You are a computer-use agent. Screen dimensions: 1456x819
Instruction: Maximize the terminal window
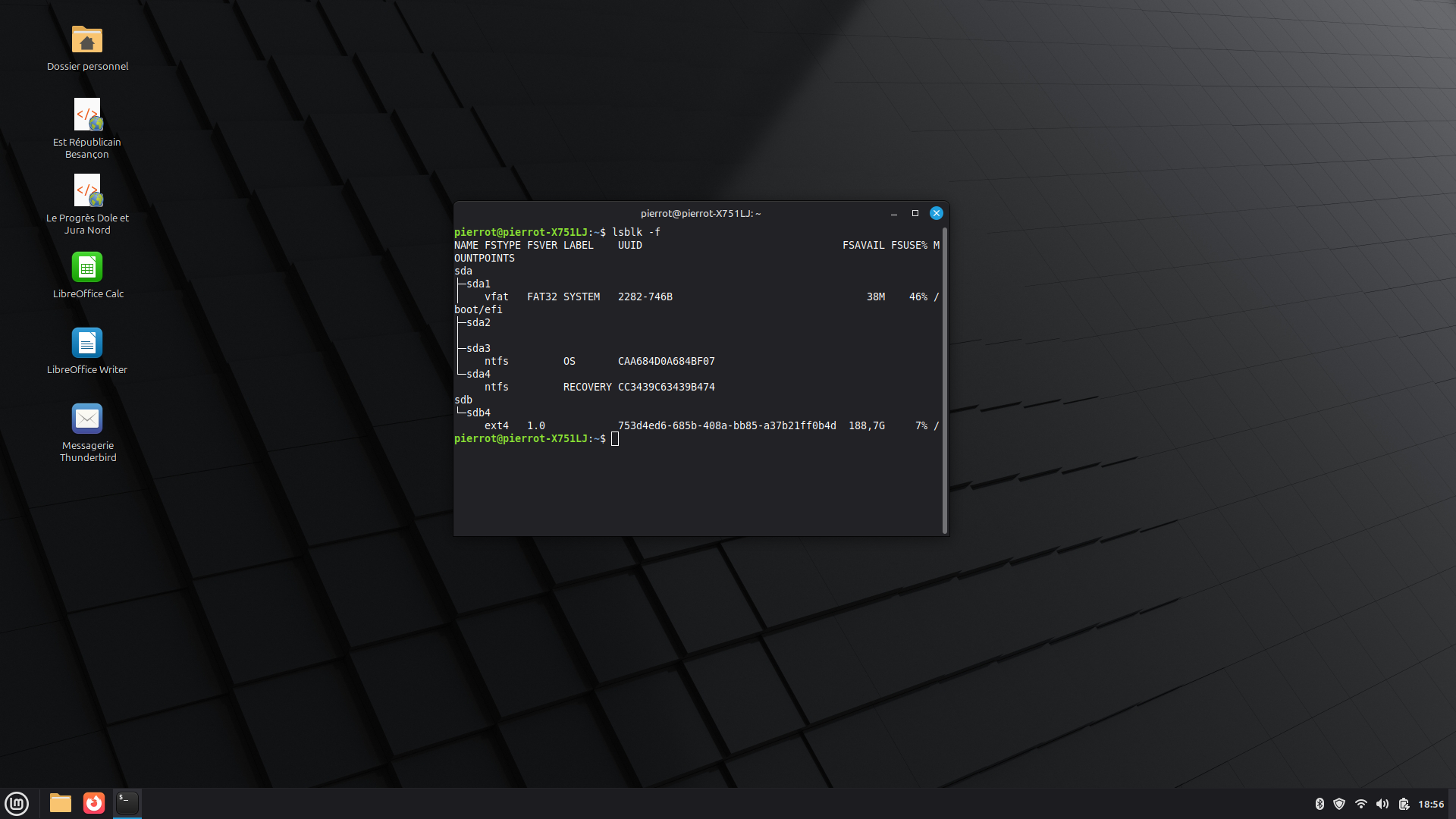click(915, 213)
